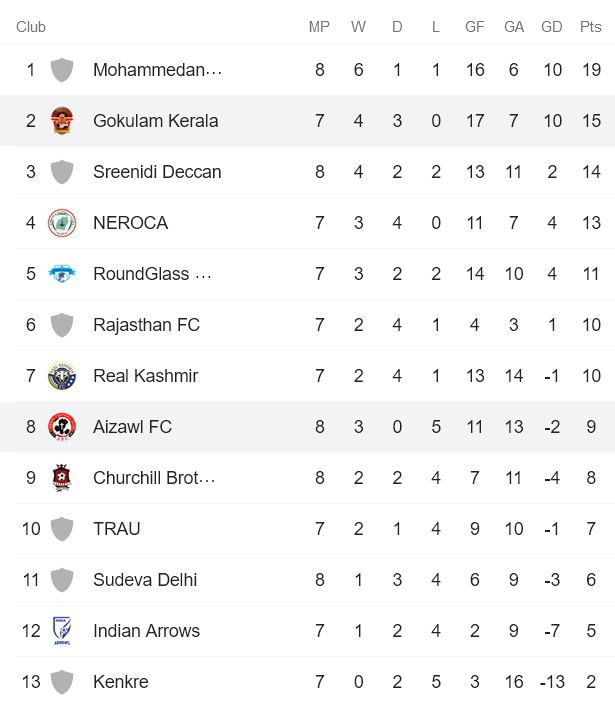The width and height of the screenshot is (615, 716).
Task: Click the Real Kashmir club crest
Action: coord(62,376)
